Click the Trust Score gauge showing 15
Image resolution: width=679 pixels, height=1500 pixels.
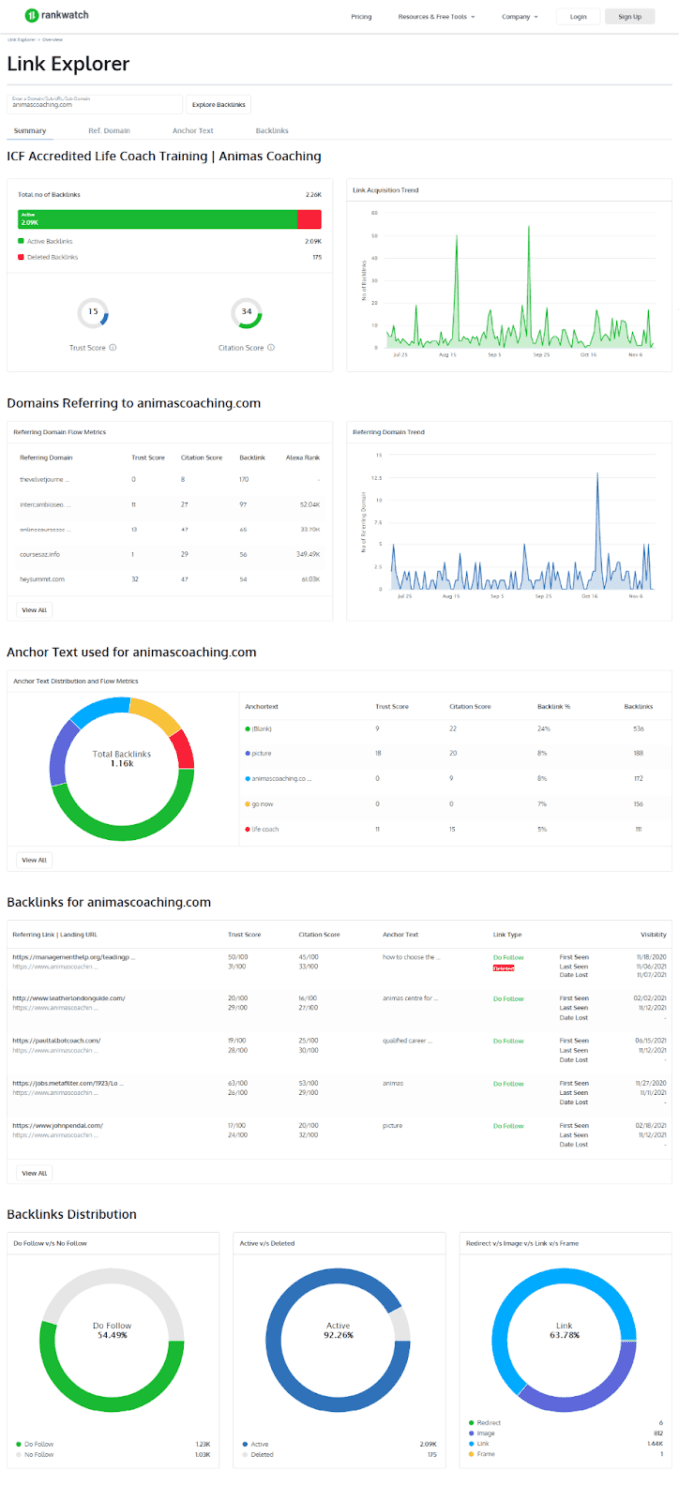pyautogui.click(x=93, y=313)
